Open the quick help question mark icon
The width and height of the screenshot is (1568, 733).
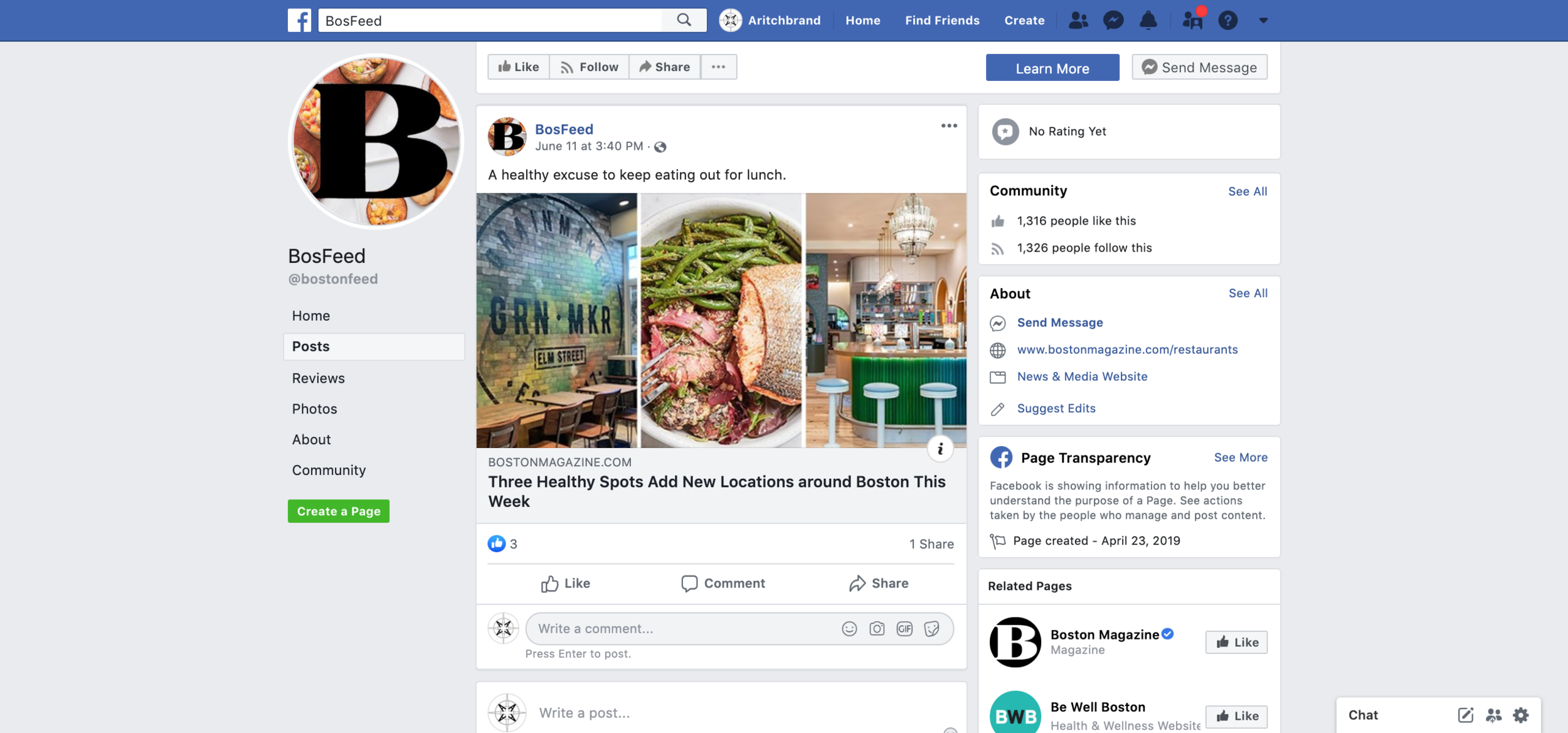(1227, 21)
